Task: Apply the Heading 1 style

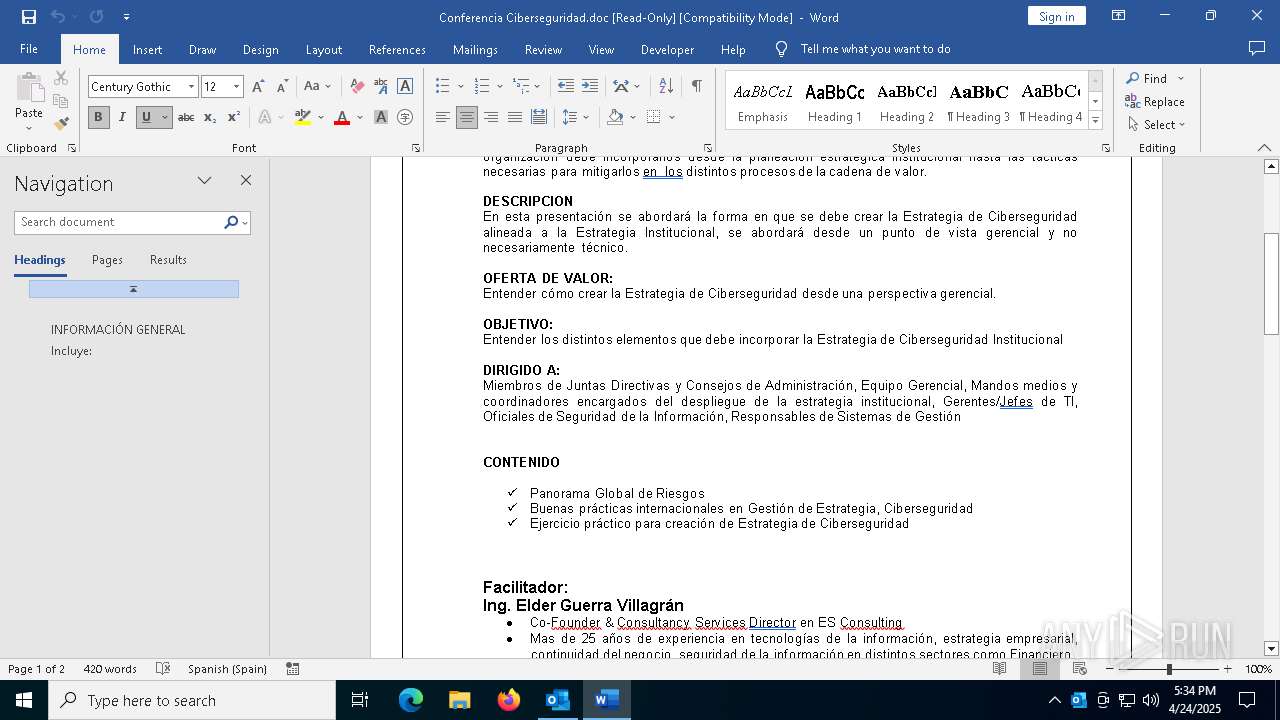Action: tap(834, 102)
